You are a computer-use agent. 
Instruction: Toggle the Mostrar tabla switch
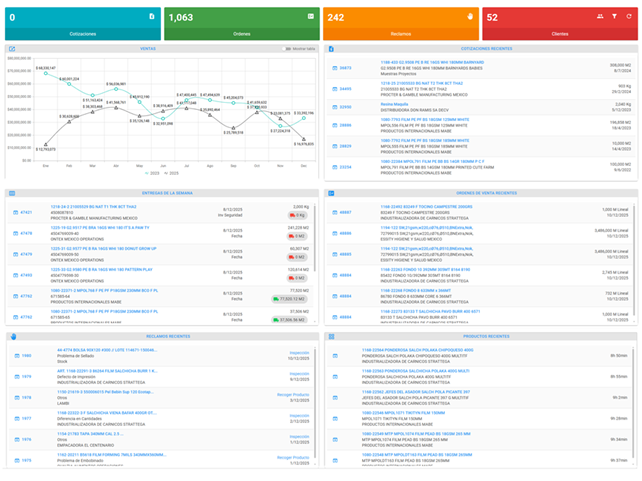tap(289, 48)
